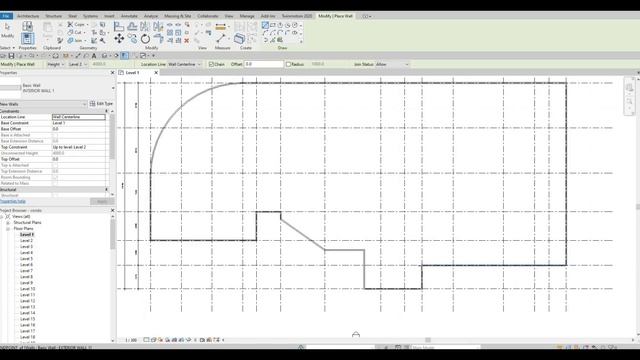
Task: Select the Line draw tool
Action: click(265, 25)
